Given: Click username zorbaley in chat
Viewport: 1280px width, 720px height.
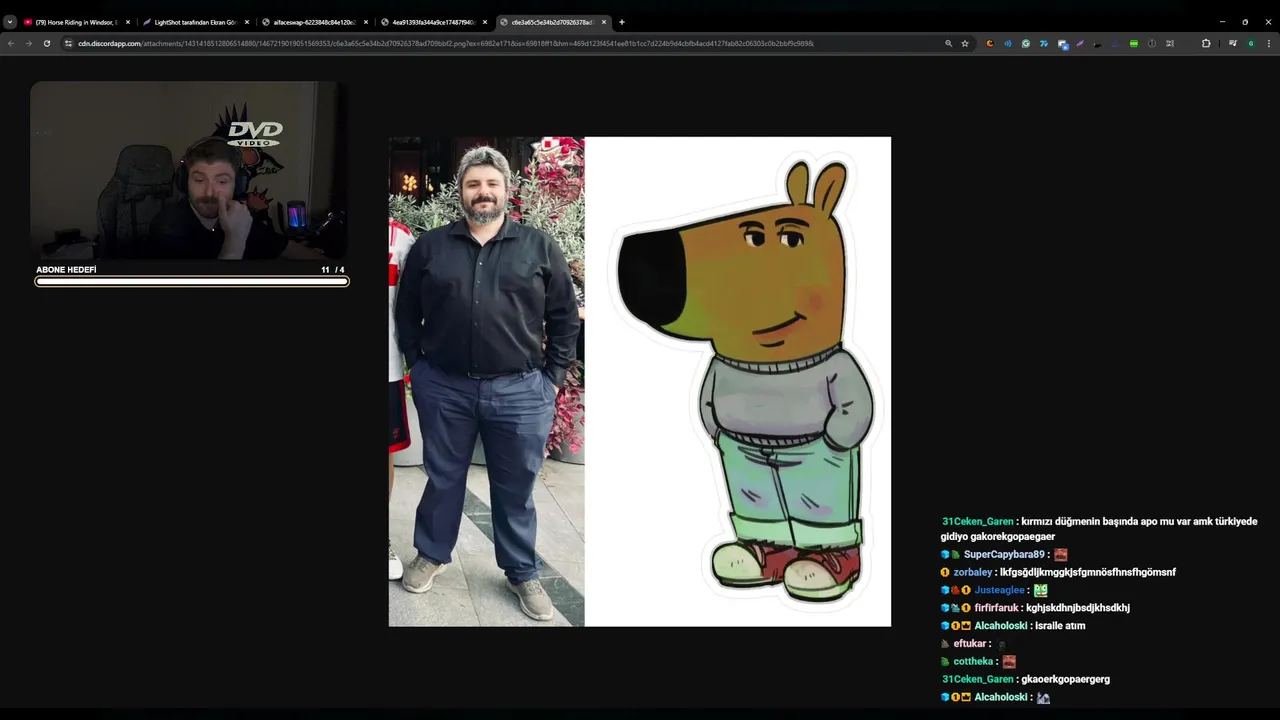Looking at the screenshot, I should (973, 573).
